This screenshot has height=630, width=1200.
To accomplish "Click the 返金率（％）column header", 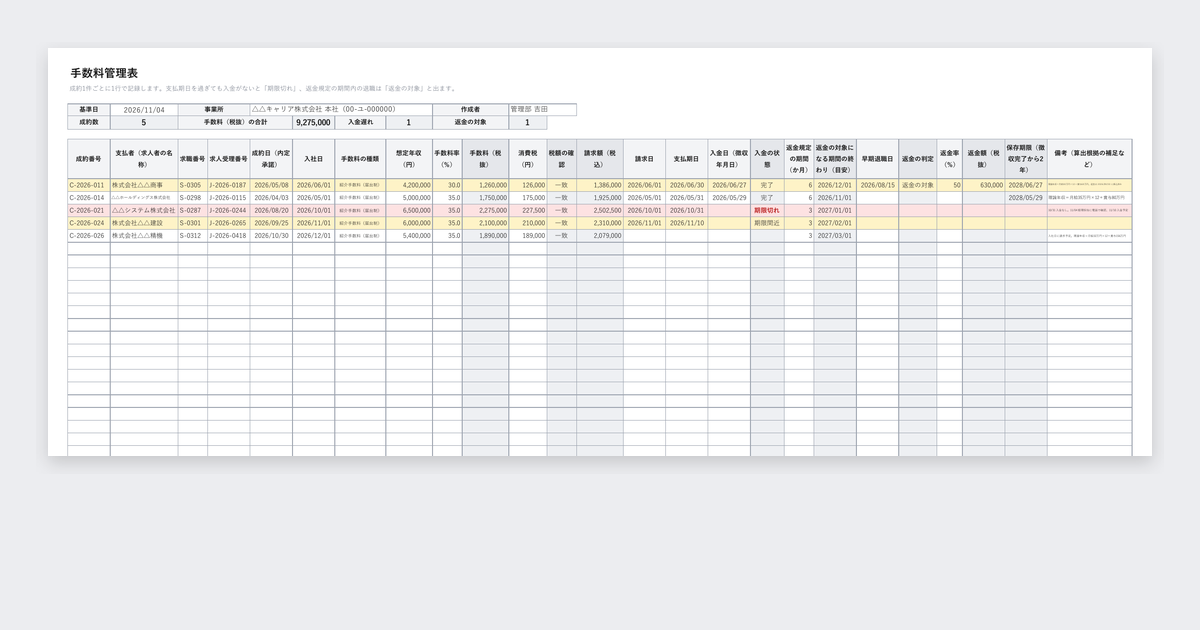I will pyautogui.click(x=950, y=159).
